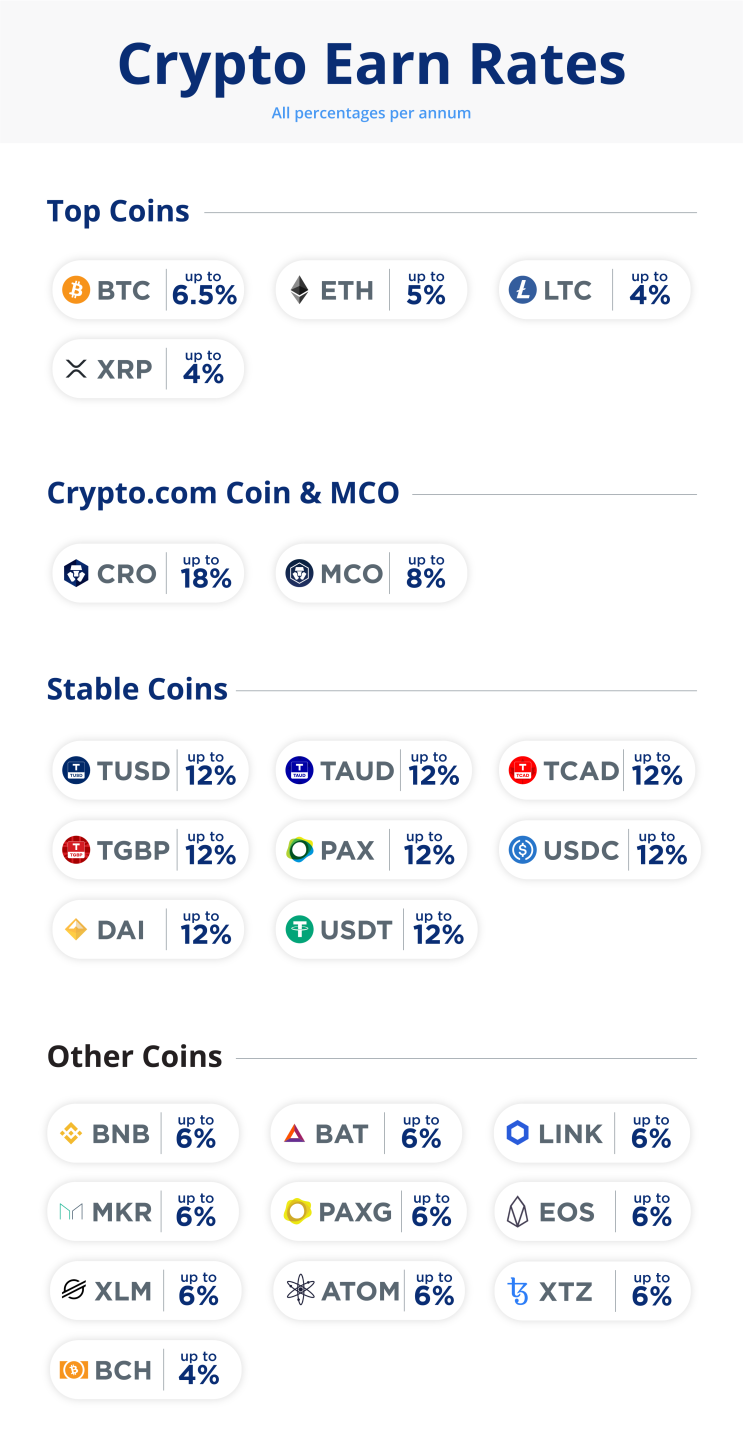
Task: Select the BNB up to 6% card
Action: [144, 1133]
